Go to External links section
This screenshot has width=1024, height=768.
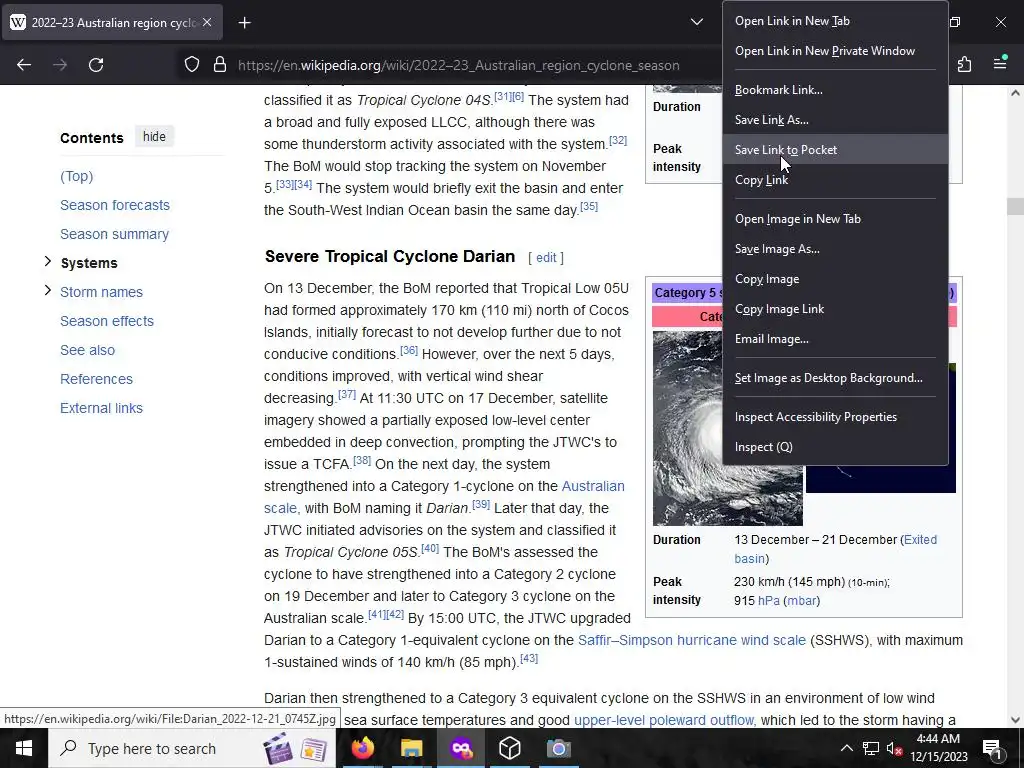click(x=101, y=408)
